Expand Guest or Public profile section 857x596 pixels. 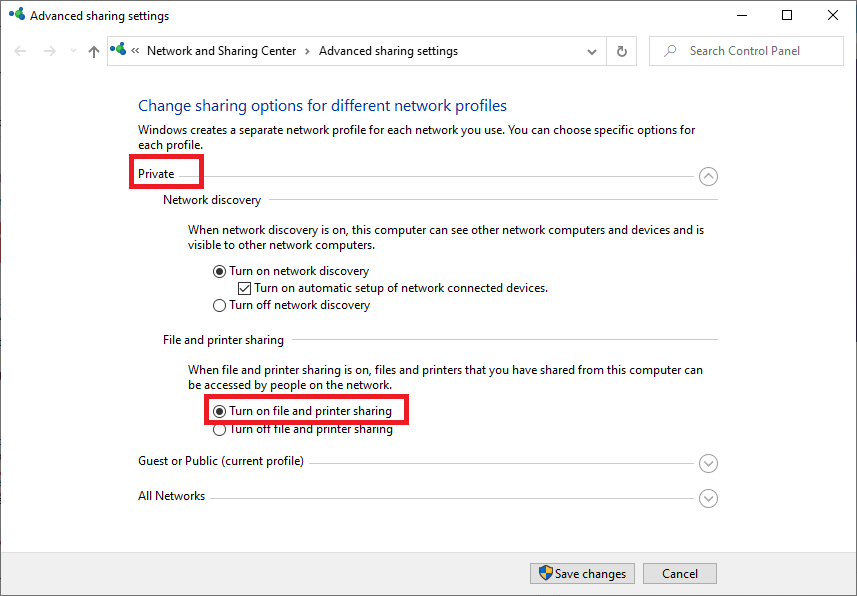(x=708, y=463)
